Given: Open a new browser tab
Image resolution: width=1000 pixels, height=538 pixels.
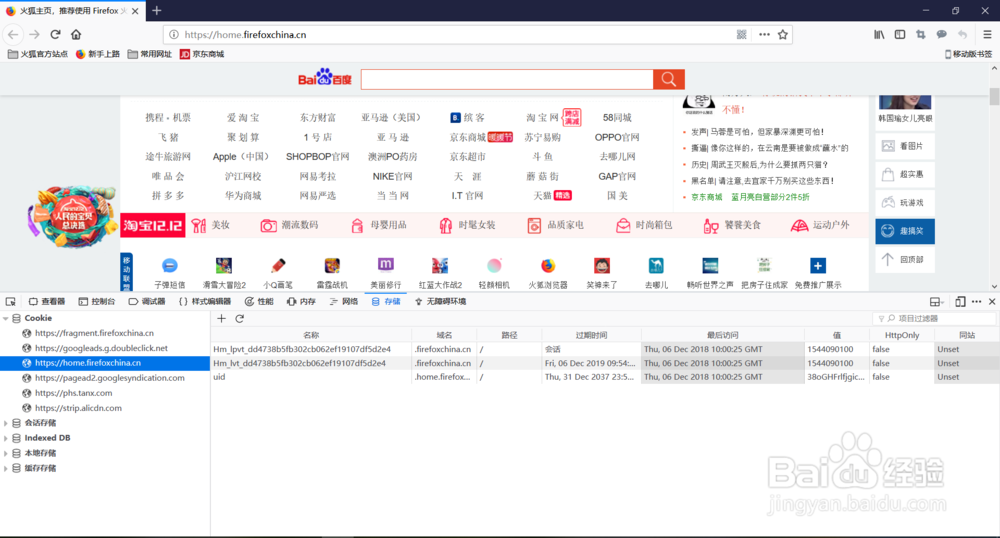Looking at the screenshot, I should point(157,11).
